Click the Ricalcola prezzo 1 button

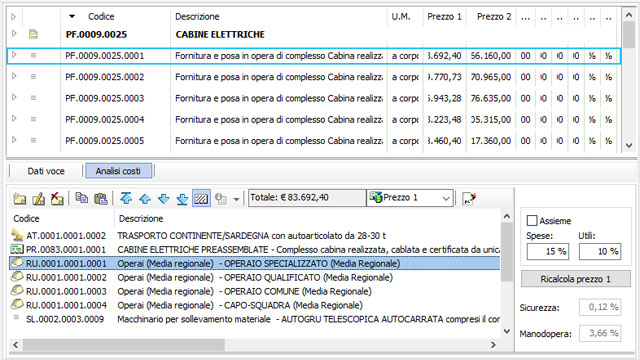click(x=576, y=279)
